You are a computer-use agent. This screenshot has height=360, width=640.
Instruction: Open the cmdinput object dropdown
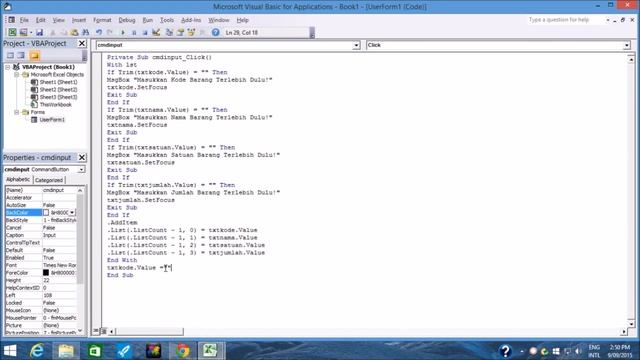point(356,45)
